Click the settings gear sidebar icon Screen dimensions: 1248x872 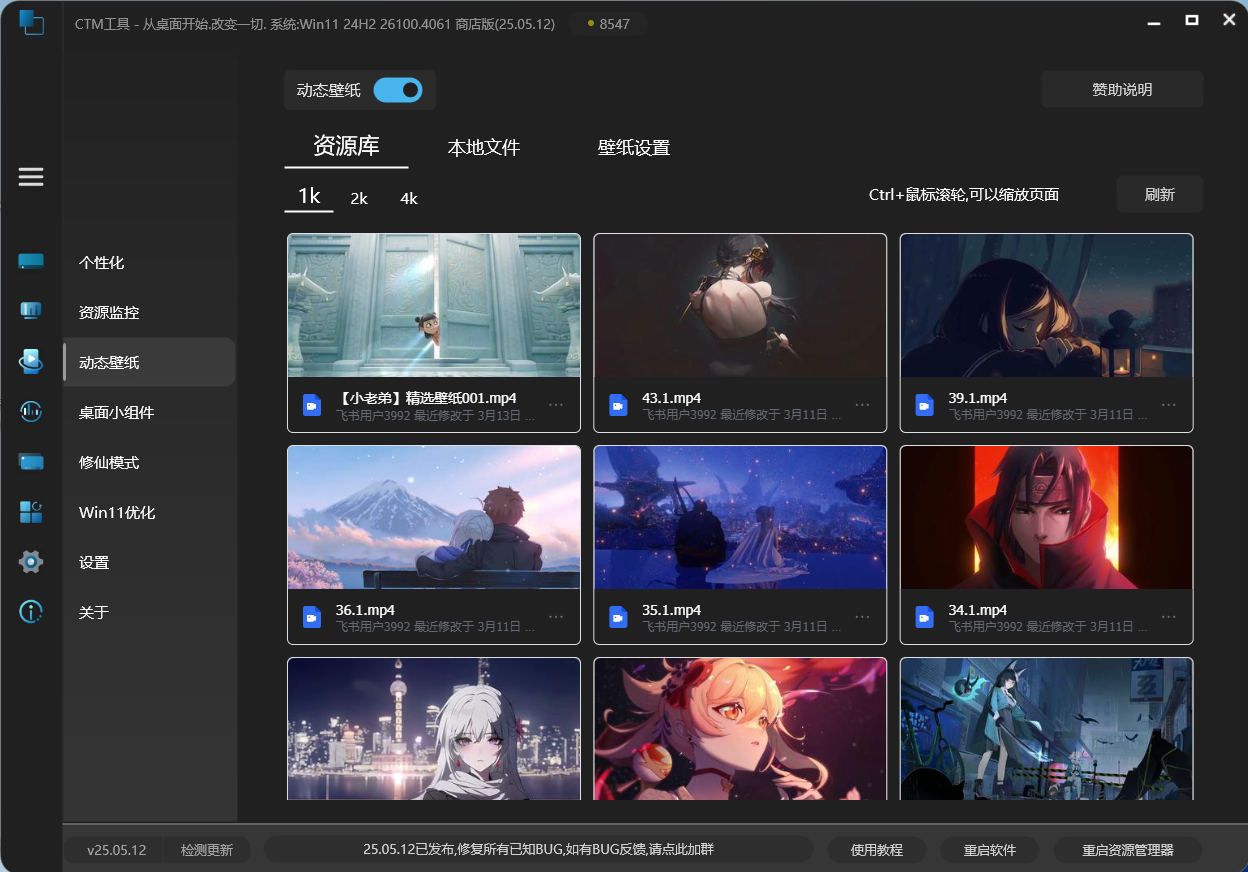[x=31, y=562]
